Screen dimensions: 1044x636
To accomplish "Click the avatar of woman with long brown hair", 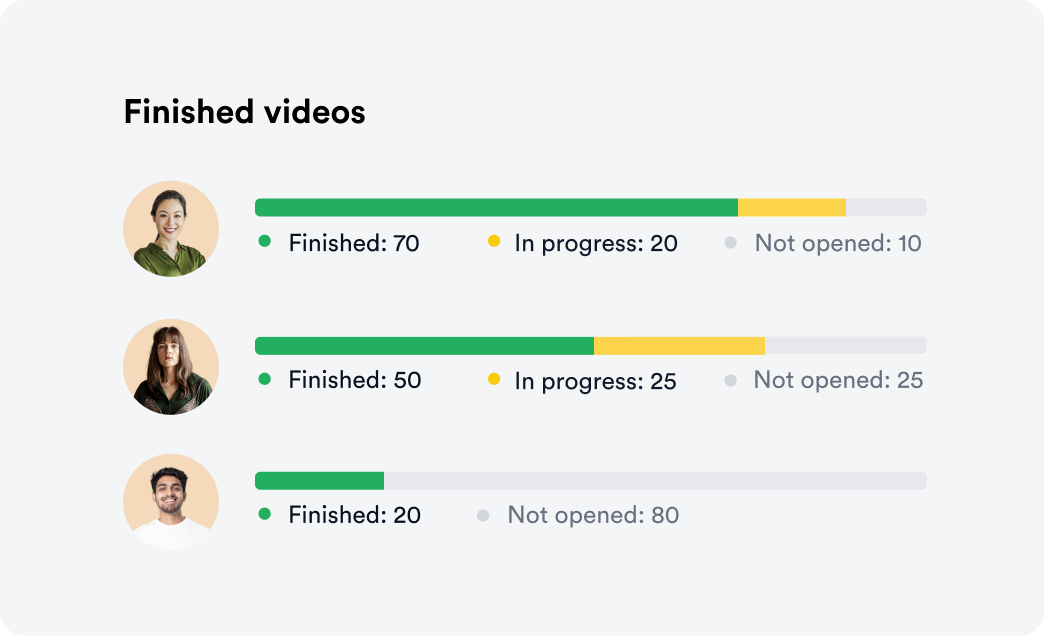I will (171, 367).
